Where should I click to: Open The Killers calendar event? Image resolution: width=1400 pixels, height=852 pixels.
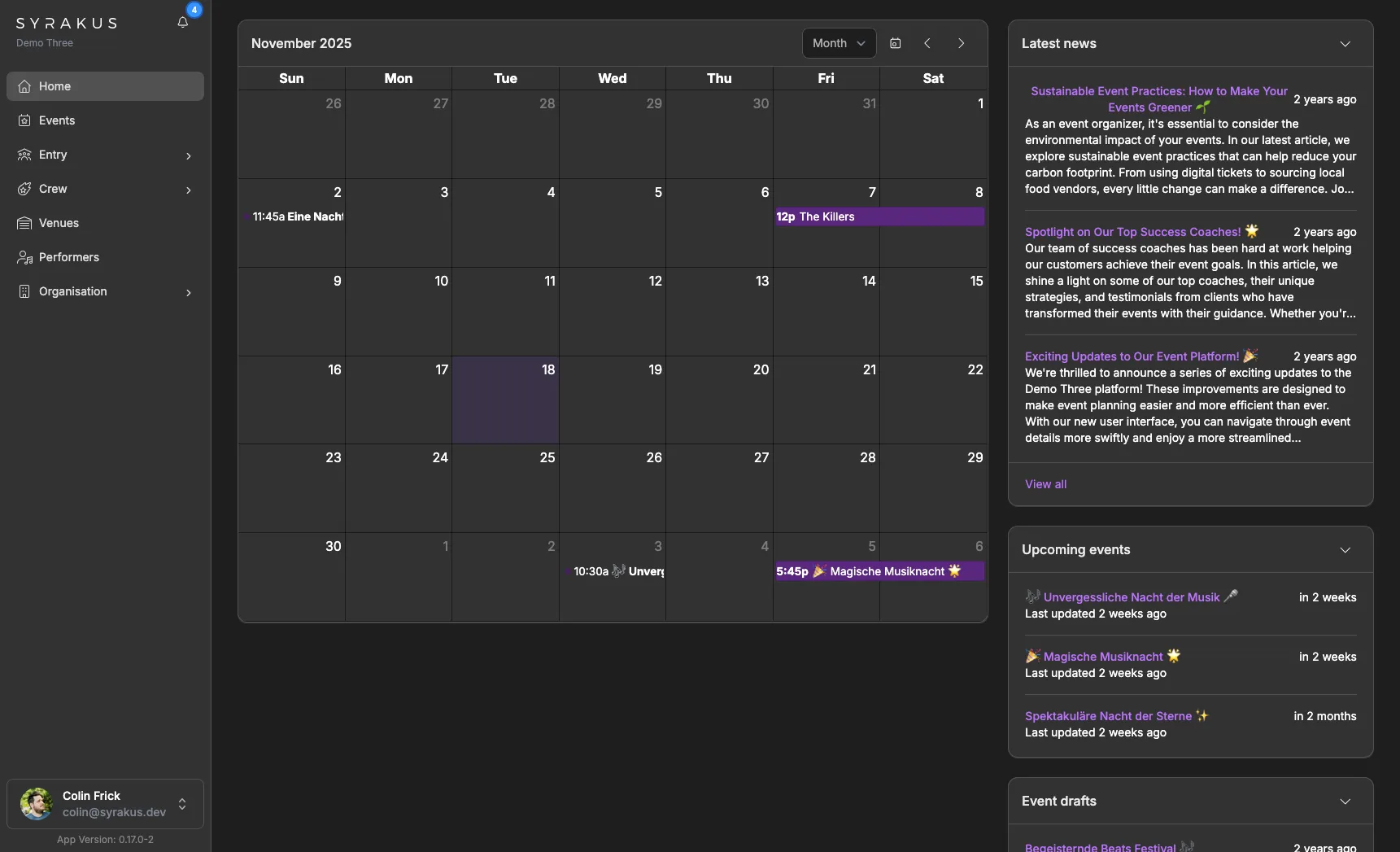tap(879, 216)
